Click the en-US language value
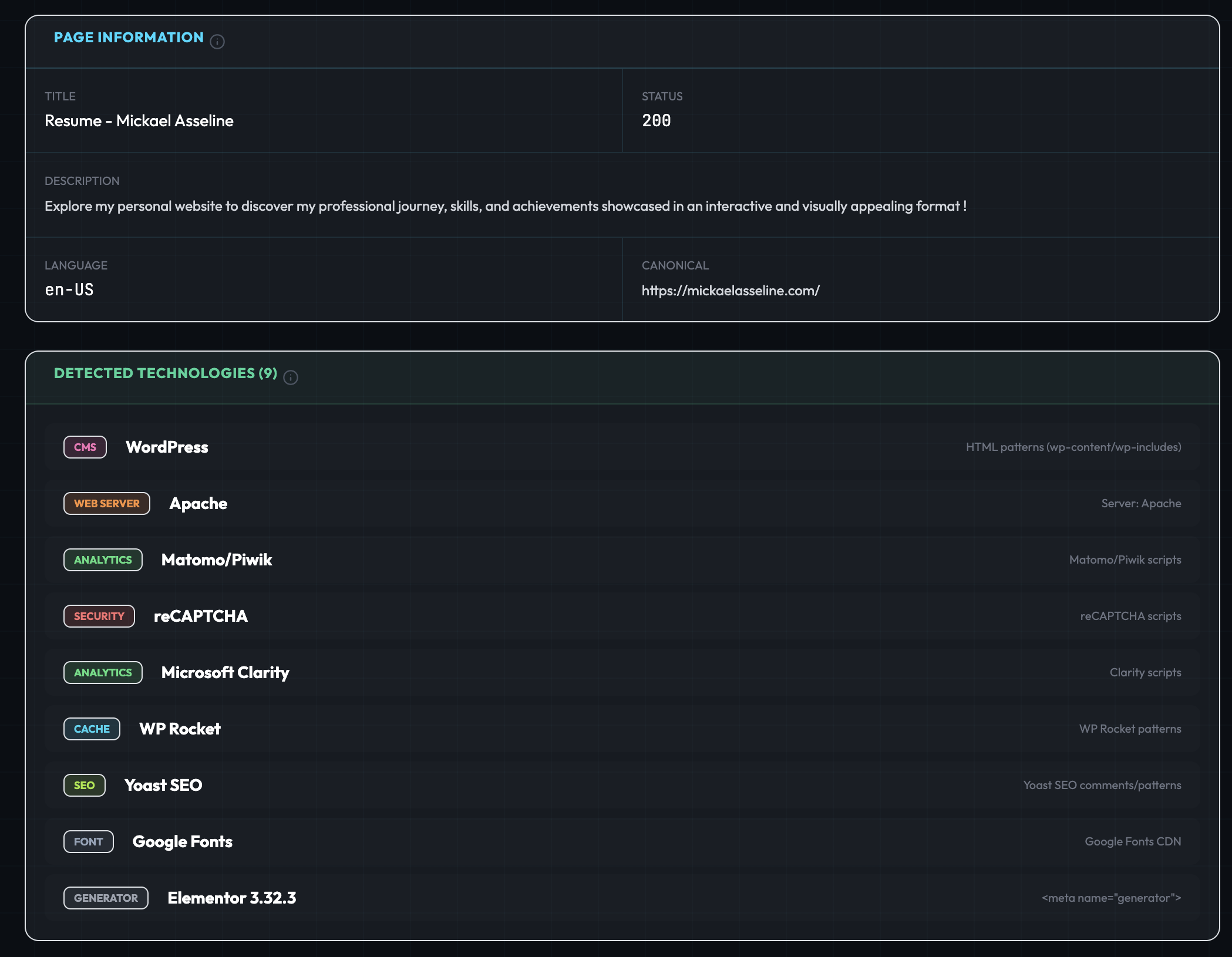The width and height of the screenshot is (1232, 957). 69,290
